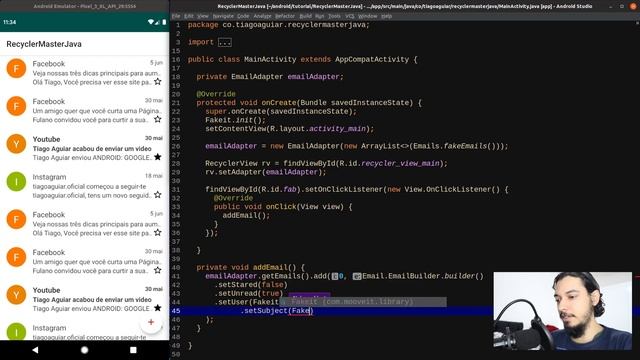The width and height of the screenshot is (640, 360).
Task: Open the Analyze menu
Action: (x=262, y=16)
